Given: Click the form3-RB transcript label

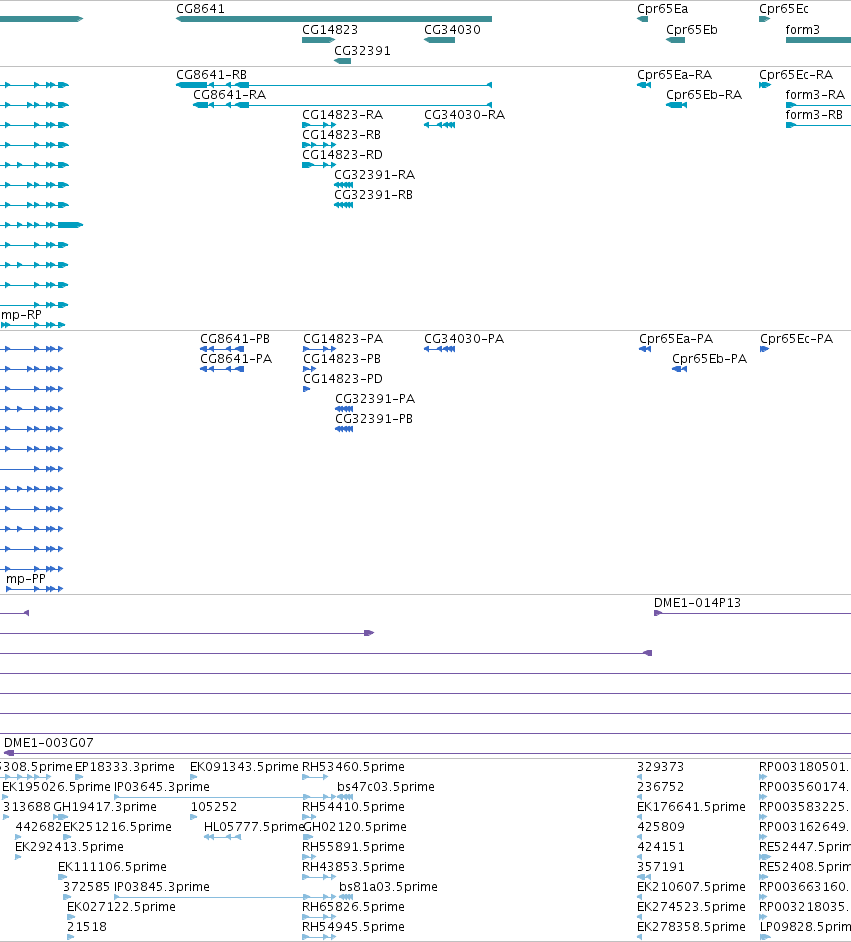Looking at the screenshot, I should [814, 115].
